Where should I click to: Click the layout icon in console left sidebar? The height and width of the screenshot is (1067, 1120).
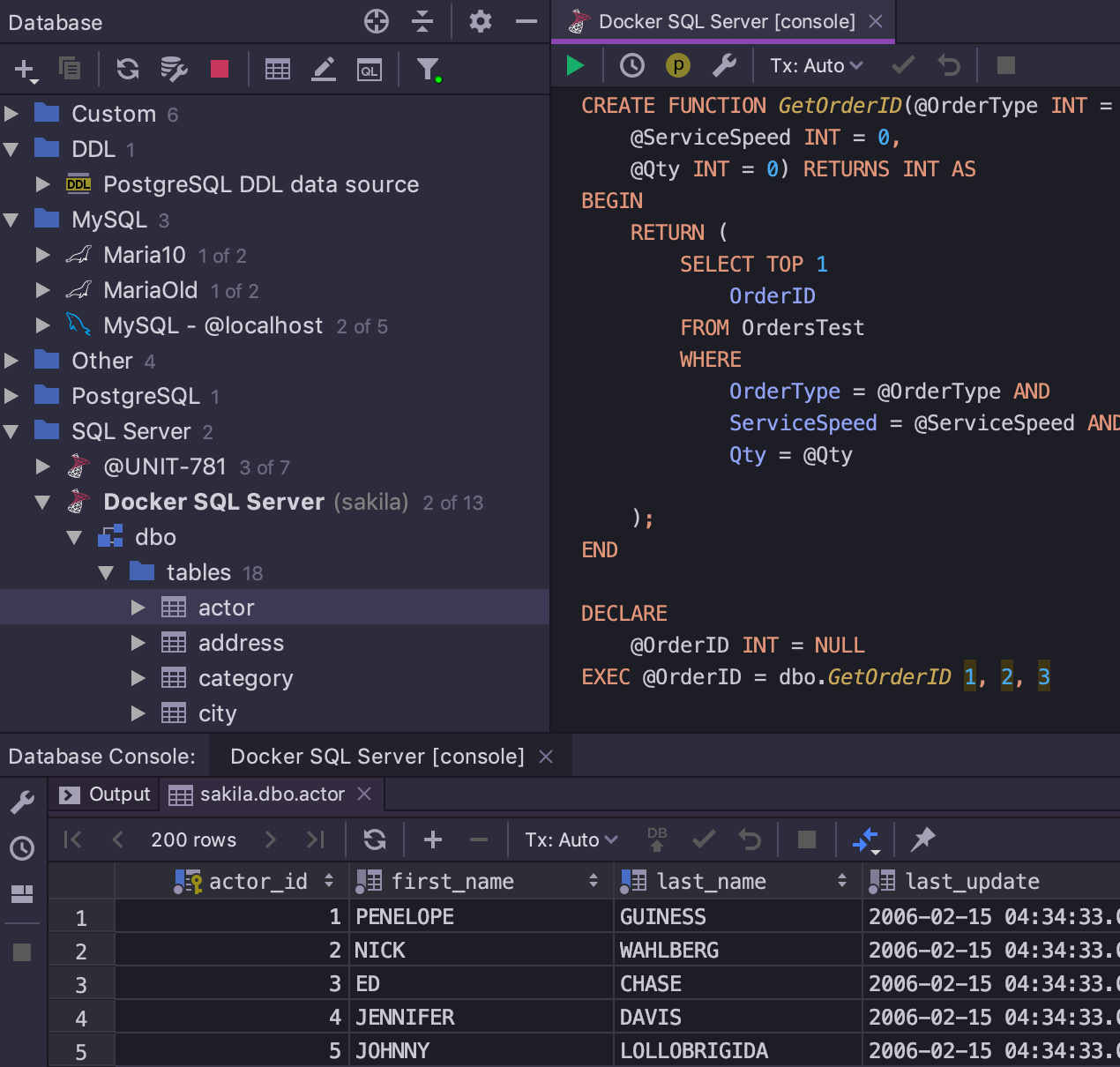(x=22, y=894)
